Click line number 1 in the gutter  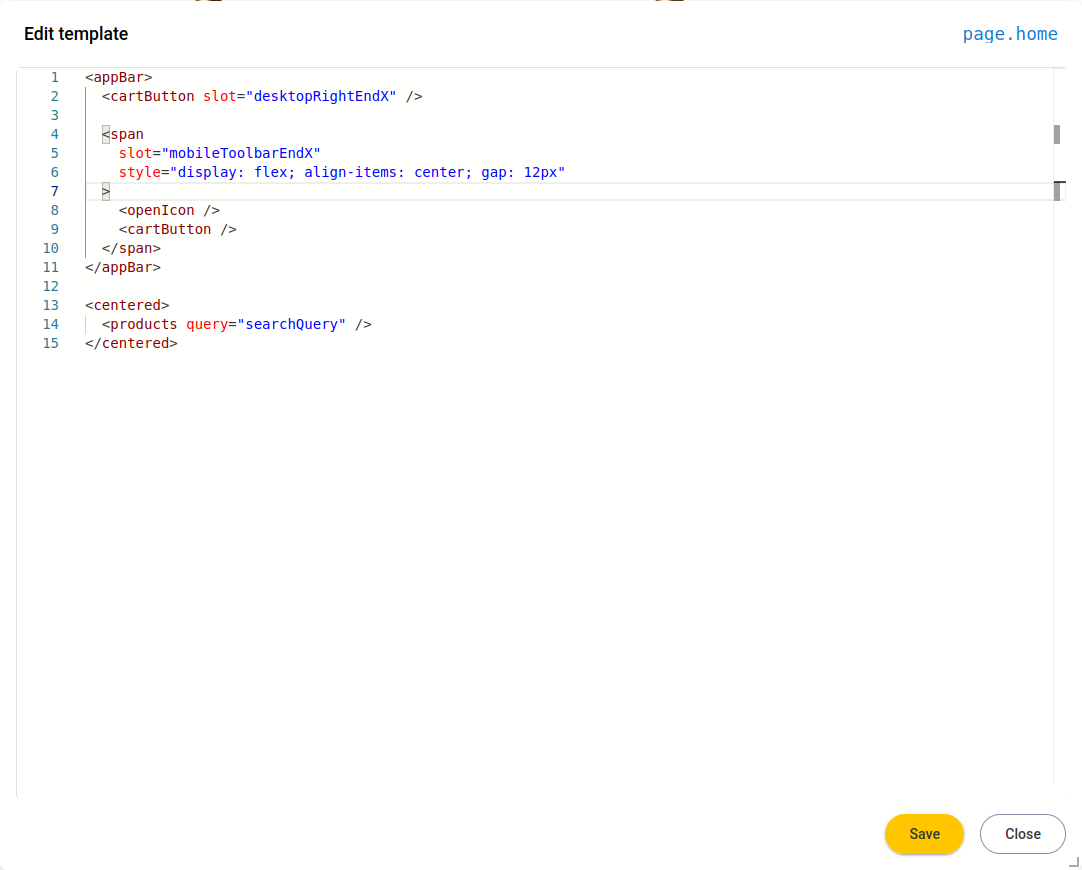[x=54, y=77]
